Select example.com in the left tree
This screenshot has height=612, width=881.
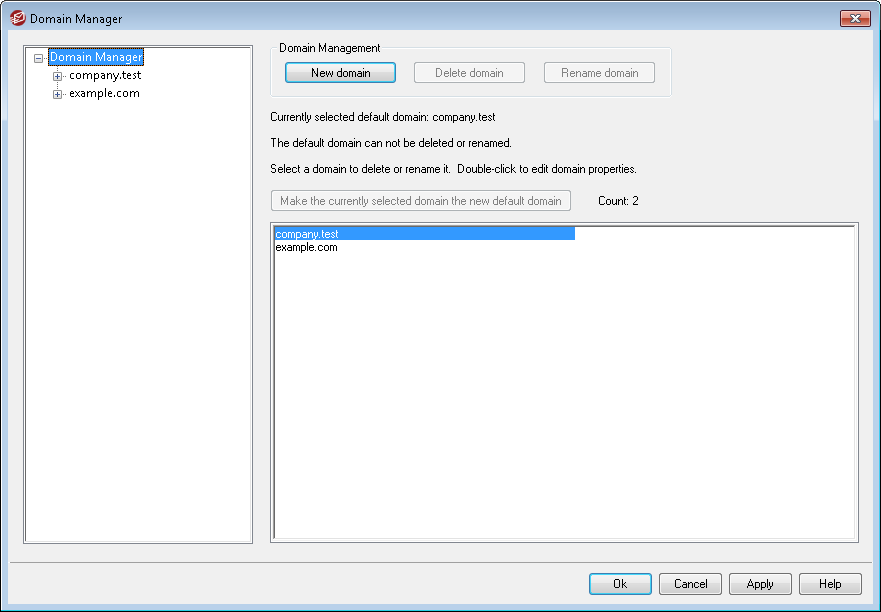(x=104, y=94)
